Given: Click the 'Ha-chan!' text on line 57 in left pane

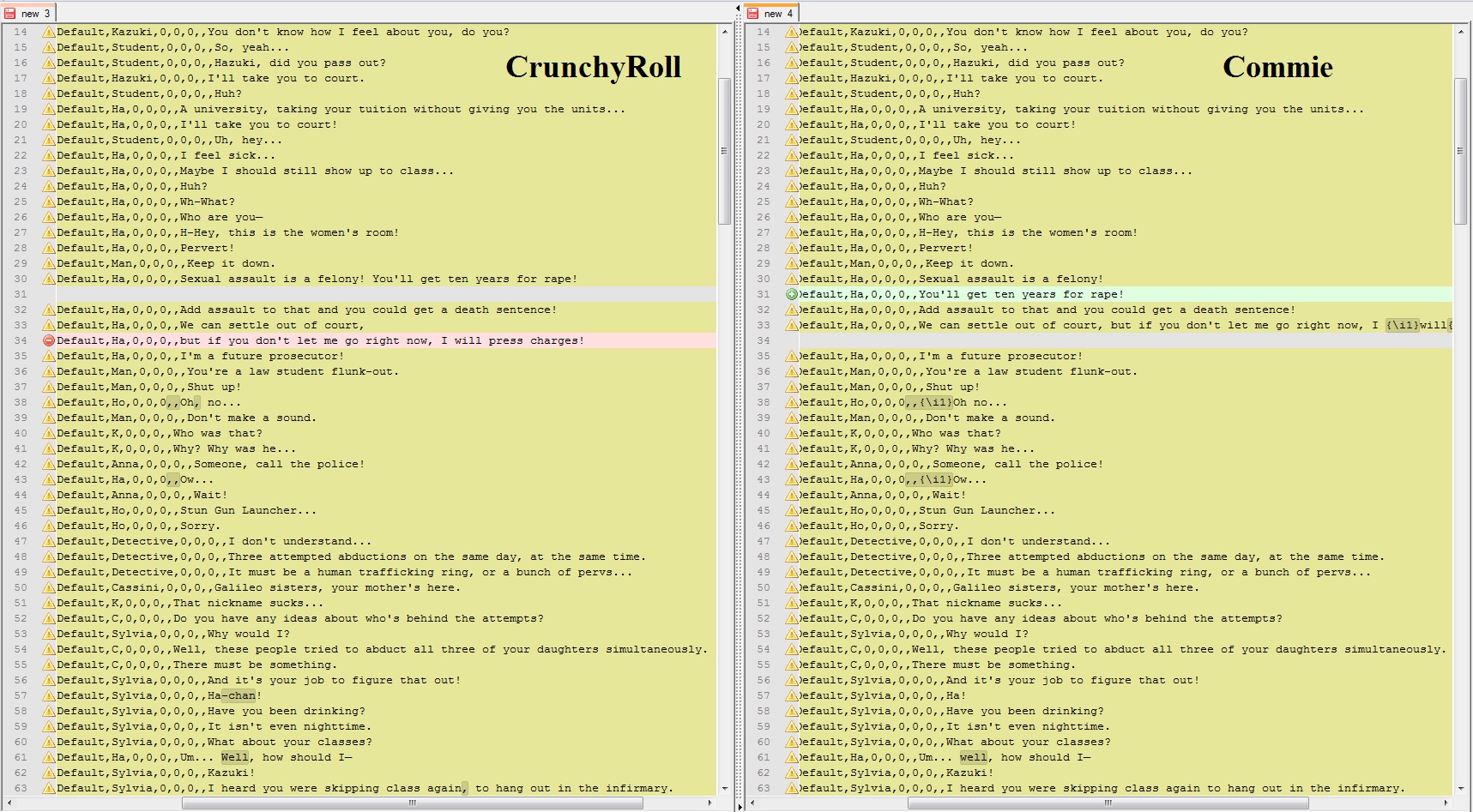Looking at the screenshot, I should click(x=235, y=695).
